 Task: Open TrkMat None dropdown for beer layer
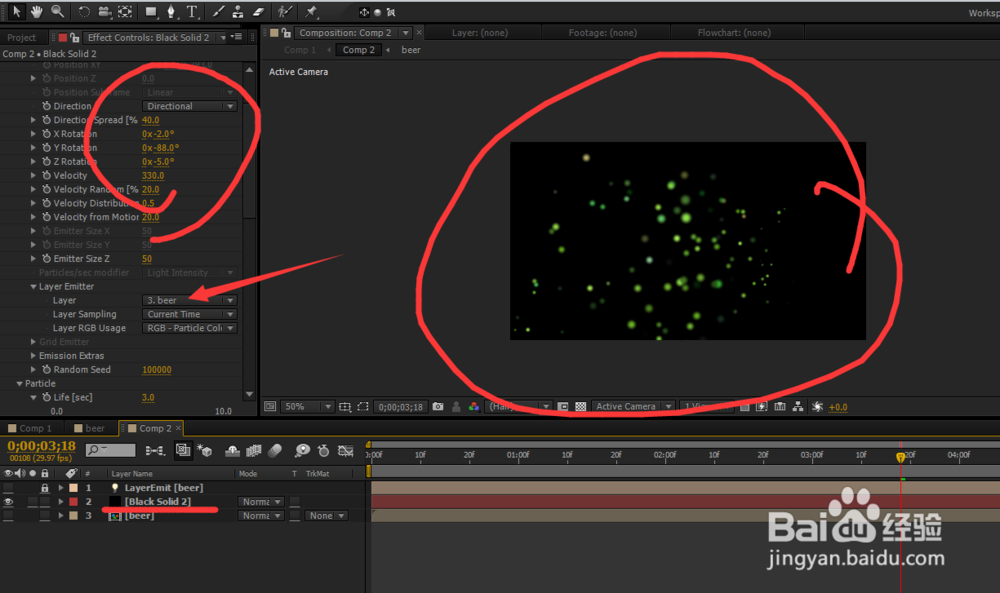[x=327, y=516]
